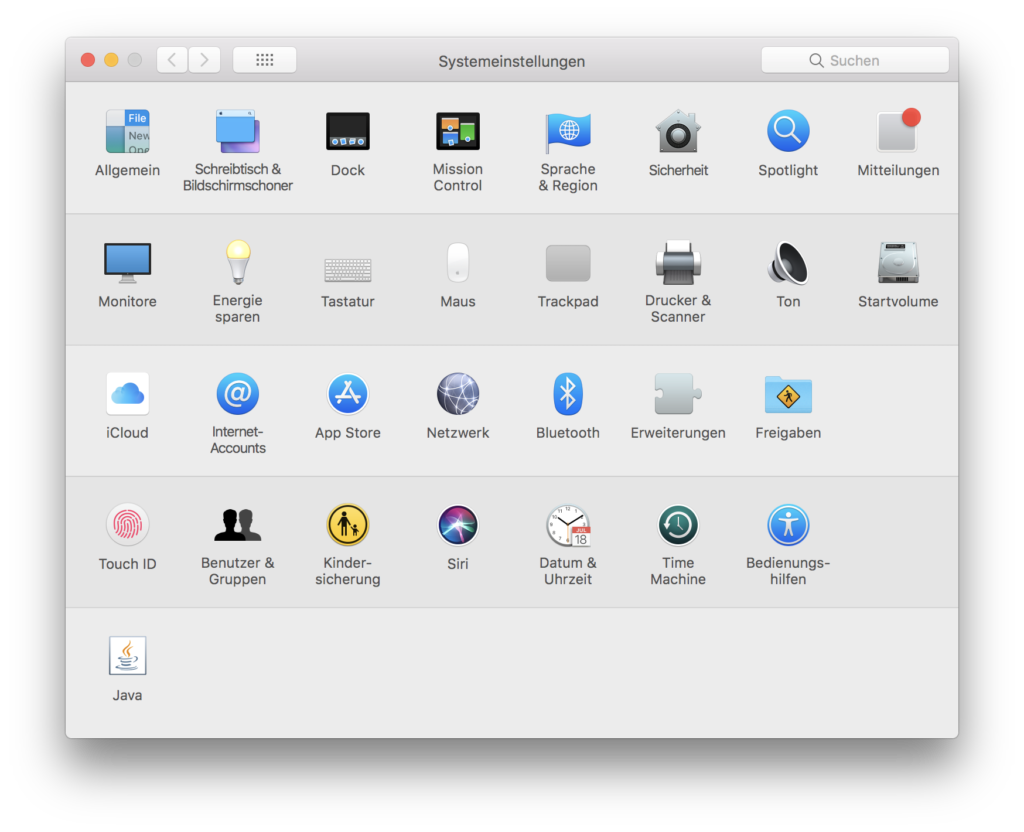
Task: Open Touch ID fingerprint settings
Action: coord(128,525)
